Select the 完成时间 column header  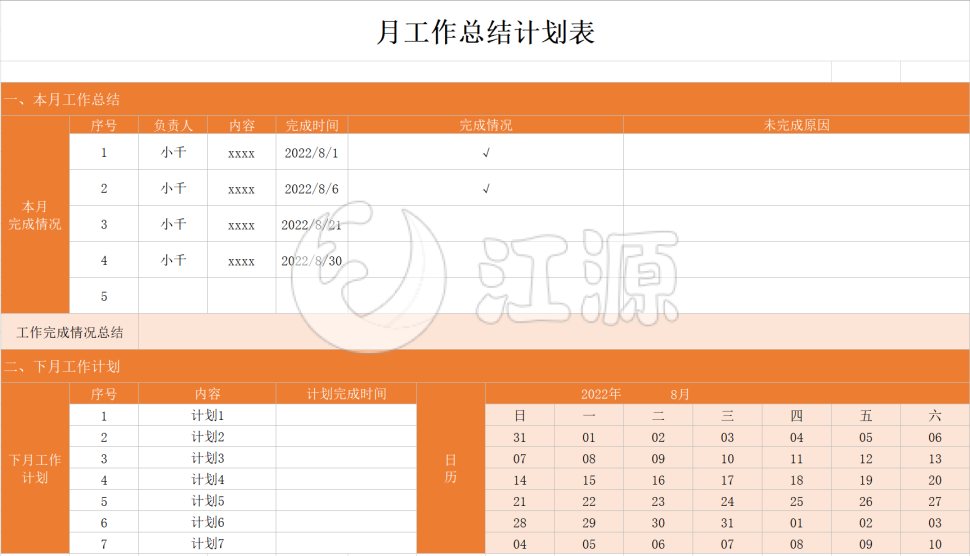tap(312, 126)
